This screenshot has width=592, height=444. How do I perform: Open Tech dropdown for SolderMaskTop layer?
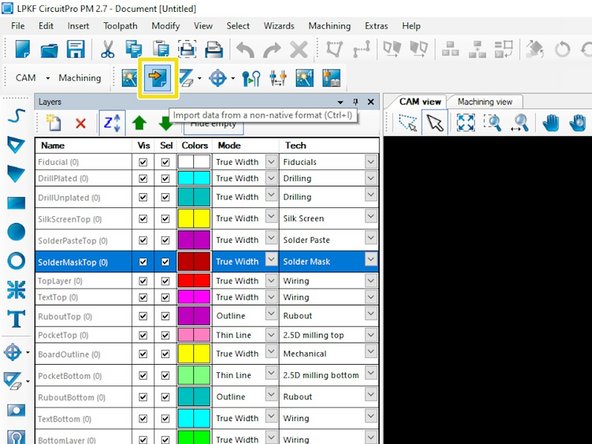tap(371, 259)
